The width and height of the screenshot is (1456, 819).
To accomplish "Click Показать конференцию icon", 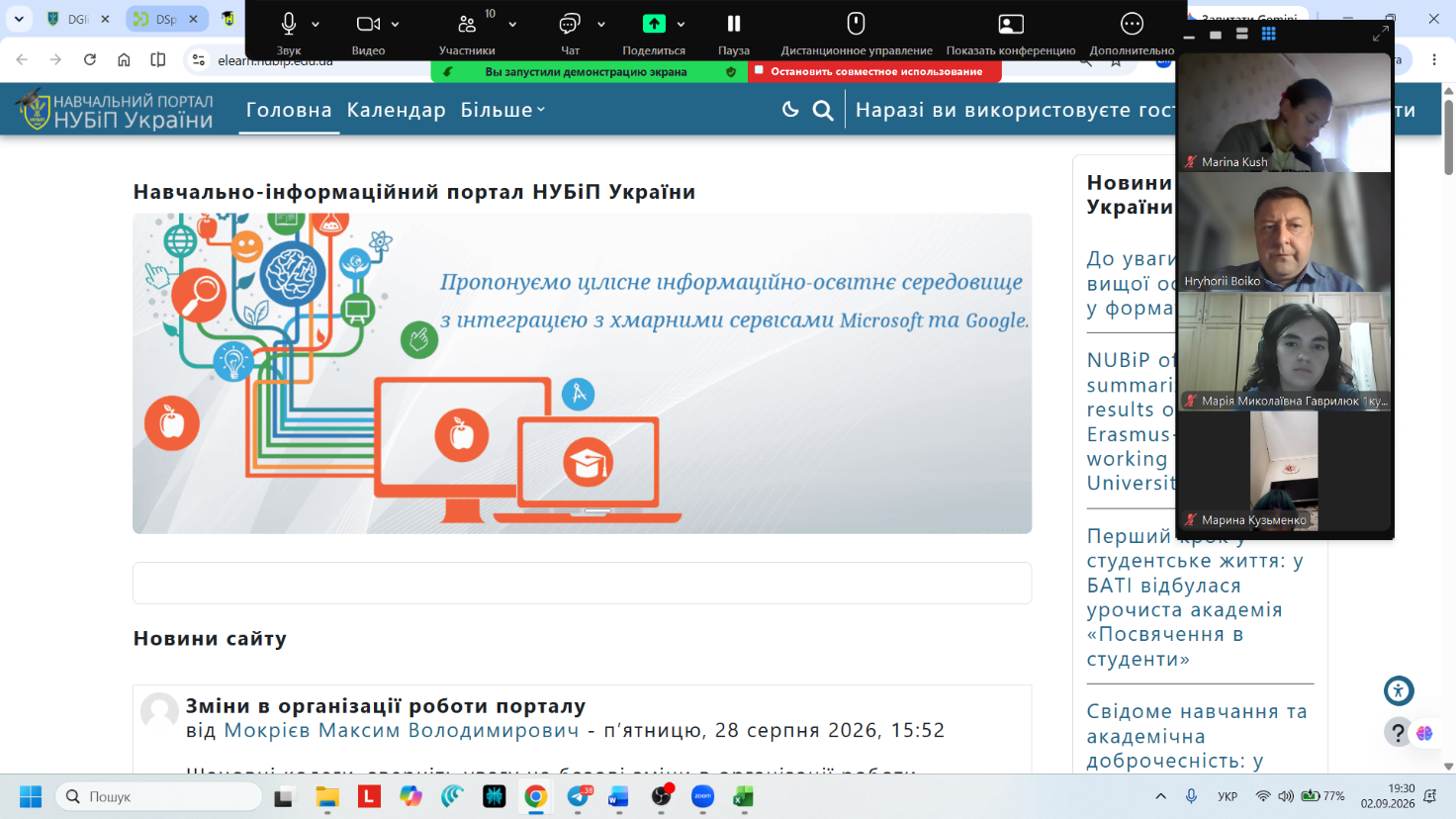I will (1011, 24).
